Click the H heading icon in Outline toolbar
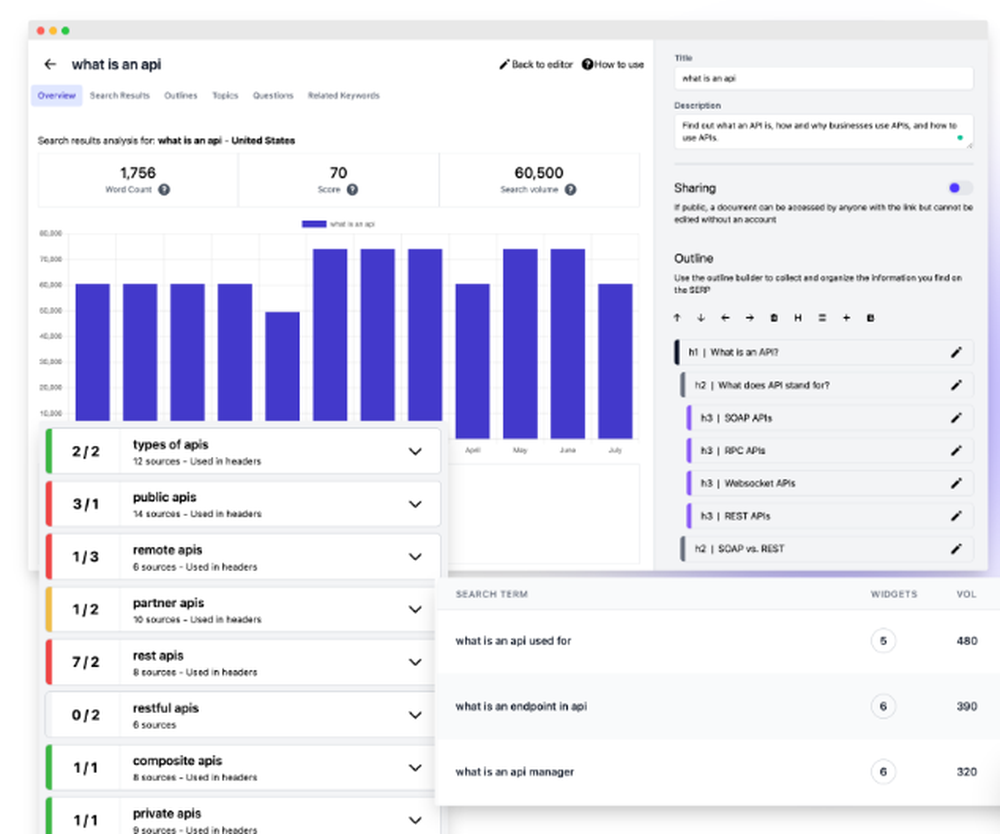1000x834 pixels. (x=798, y=318)
